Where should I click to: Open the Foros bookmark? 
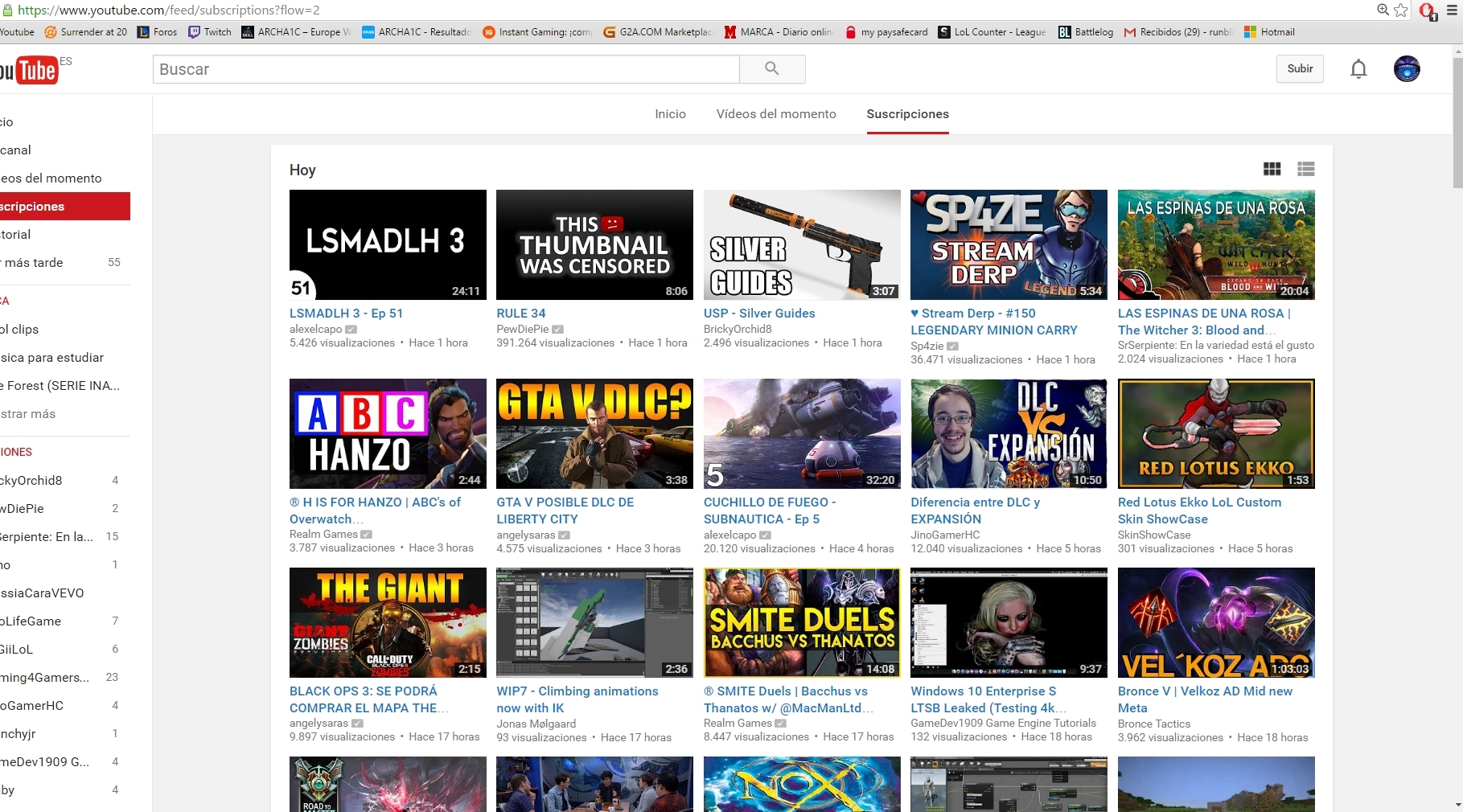pyautogui.click(x=157, y=32)
